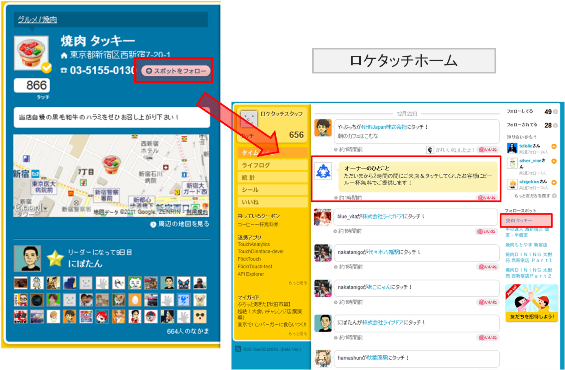565x370 pixels.
Task: Follow the first suggested friend via orange icon
Action: pyautogui.click(x=554, y=147)
